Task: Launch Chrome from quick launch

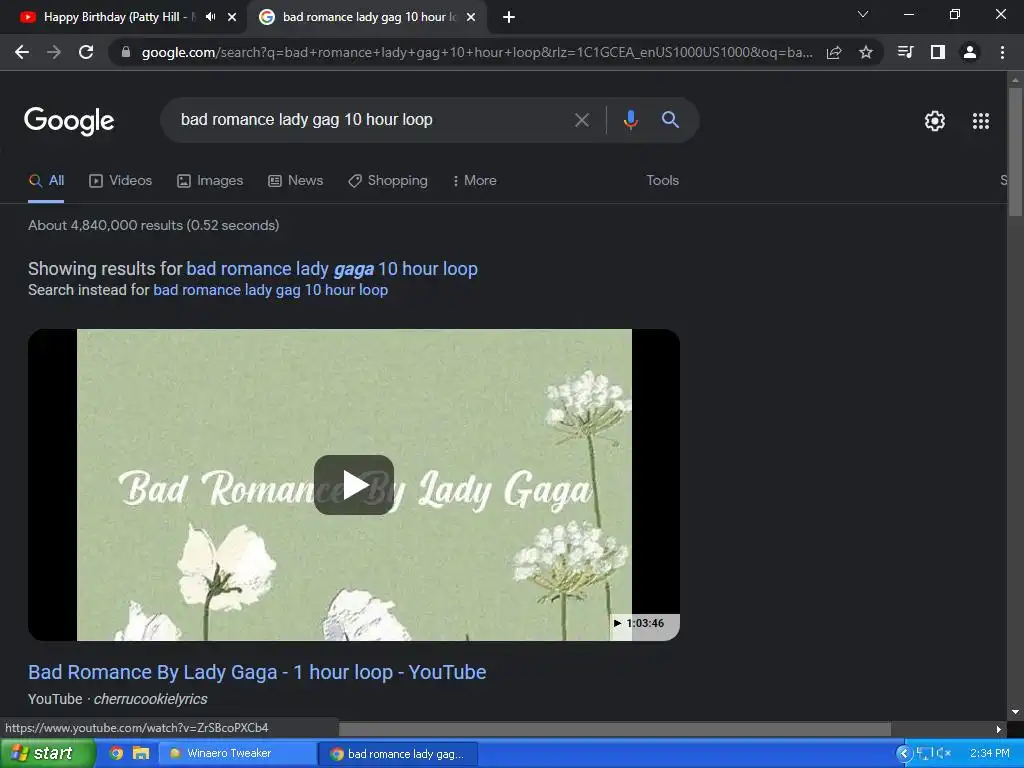Action: [116, 754]
